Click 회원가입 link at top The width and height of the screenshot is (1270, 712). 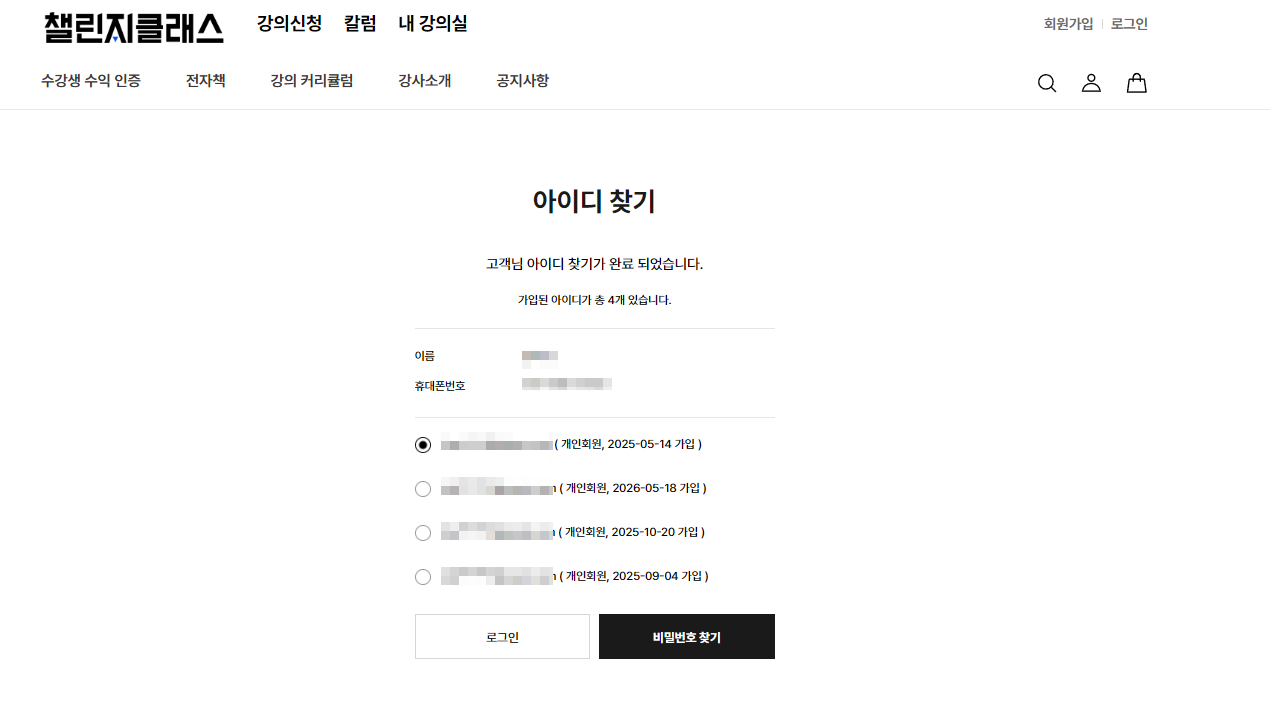(1069, 24)
